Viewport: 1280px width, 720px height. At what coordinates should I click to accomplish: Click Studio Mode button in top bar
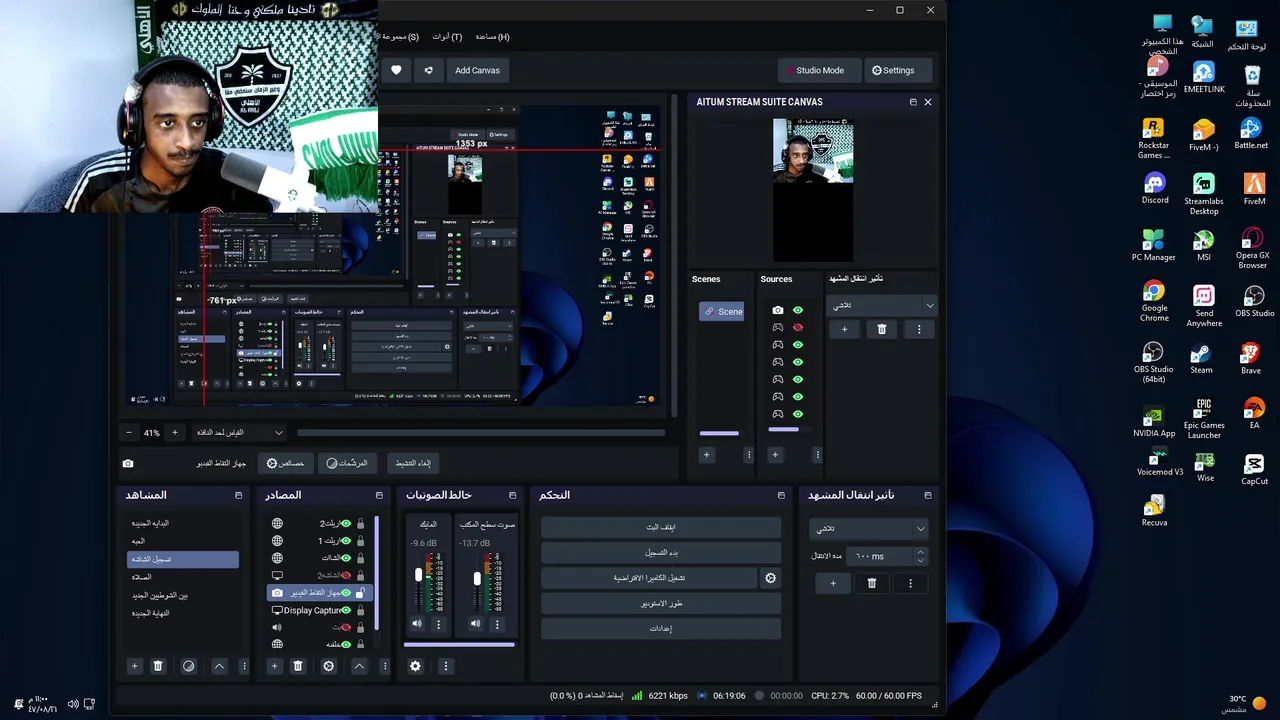tap(819, 70)
